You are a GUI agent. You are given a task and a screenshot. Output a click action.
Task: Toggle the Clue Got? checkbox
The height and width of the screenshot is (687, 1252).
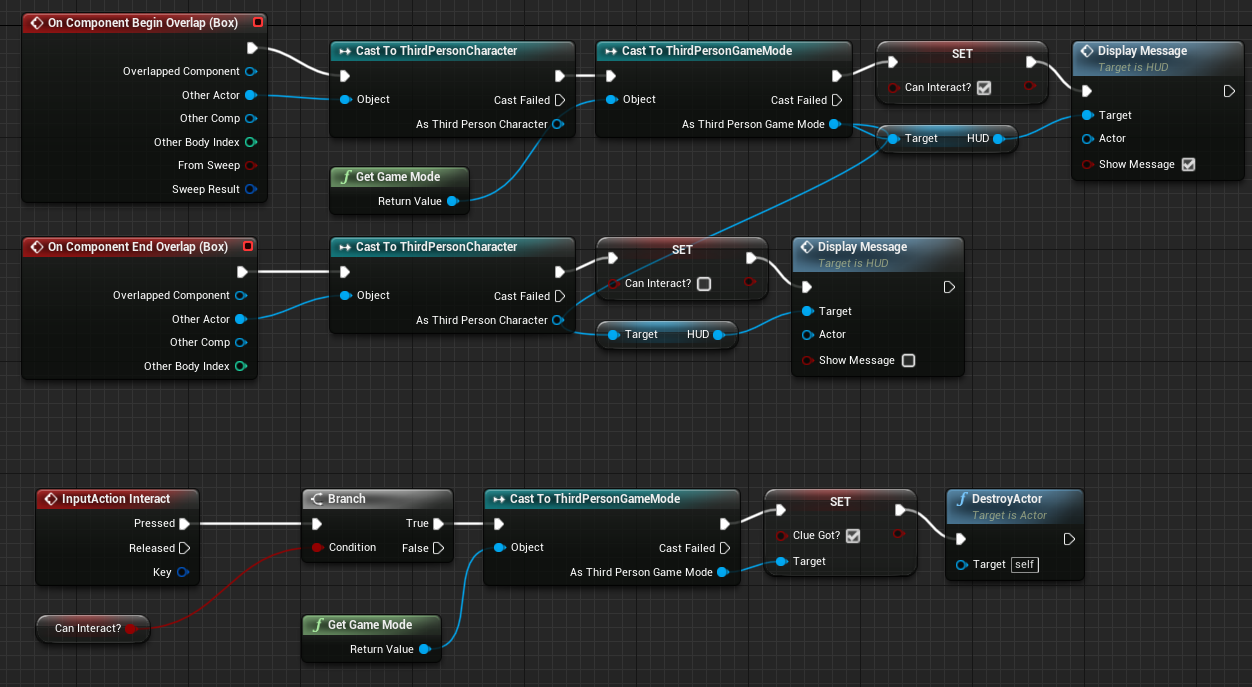[853, 536]
